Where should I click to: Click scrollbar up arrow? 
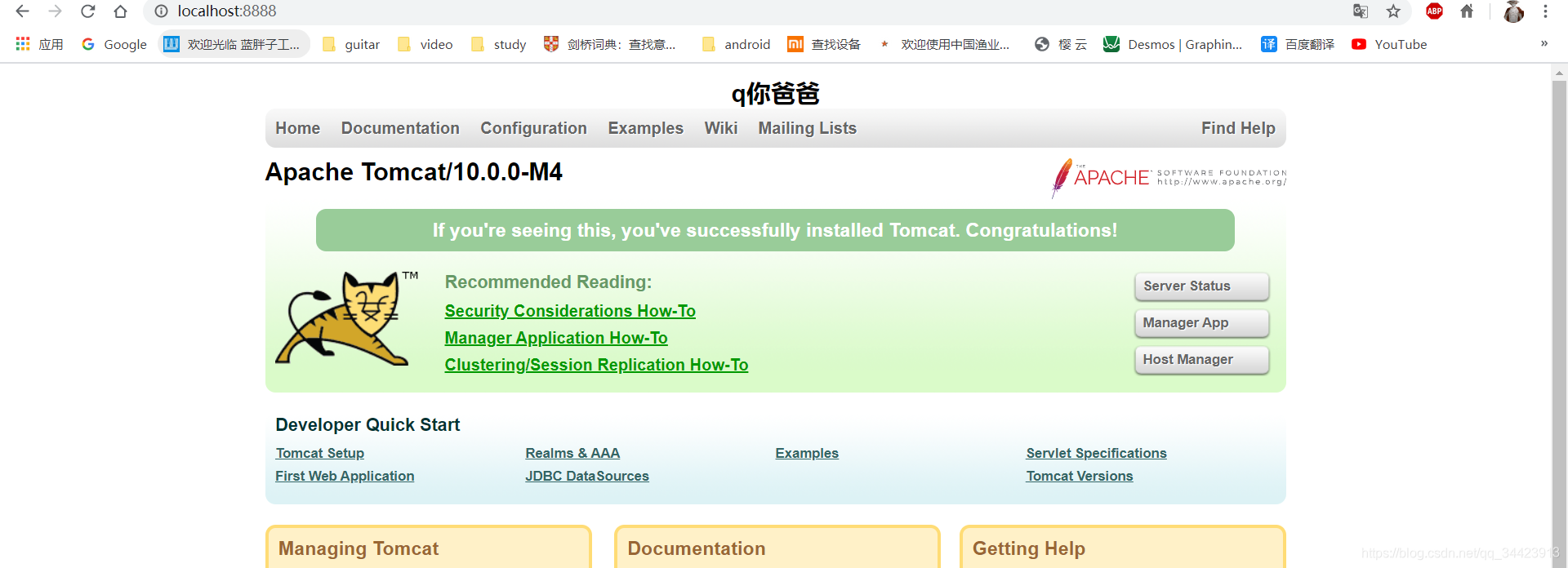click(x=1559, y=73)
